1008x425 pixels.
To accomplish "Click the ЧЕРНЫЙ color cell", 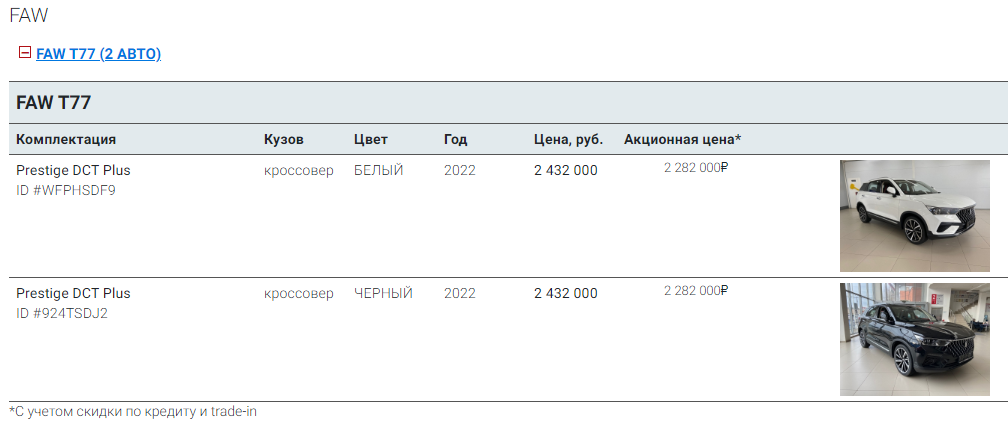I will click(383, 294).
